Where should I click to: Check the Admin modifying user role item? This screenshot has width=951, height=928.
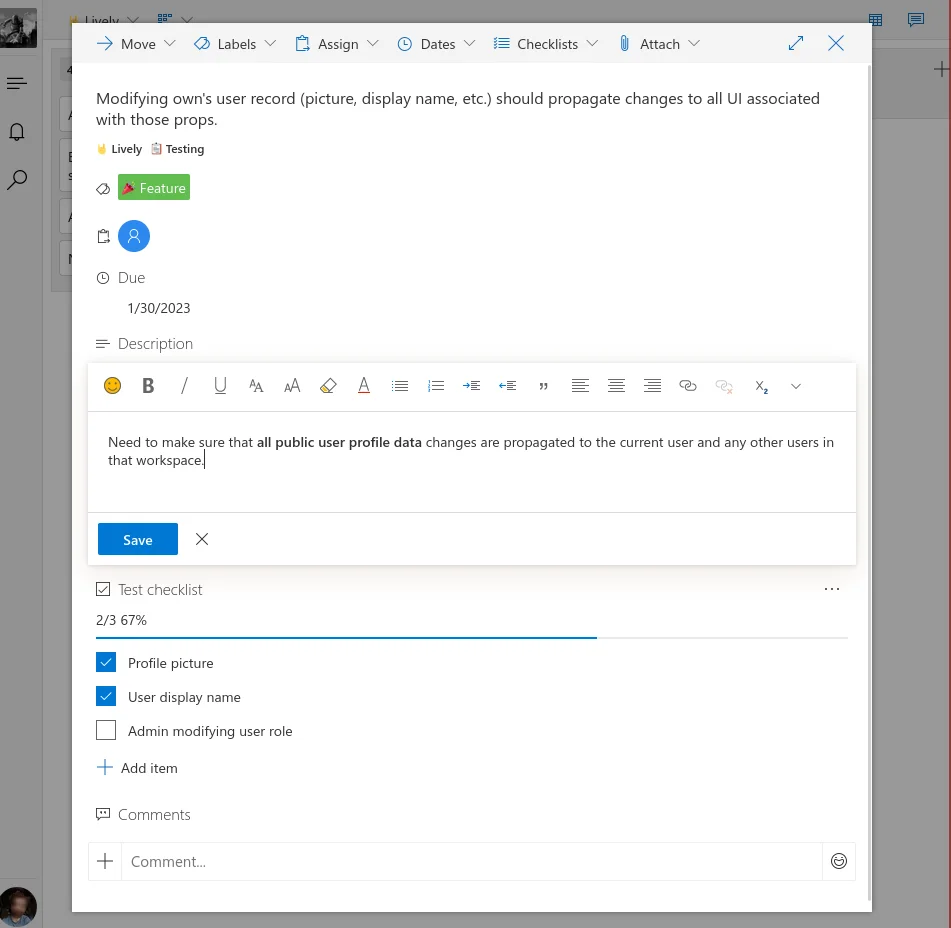click(x=106, y=730)
